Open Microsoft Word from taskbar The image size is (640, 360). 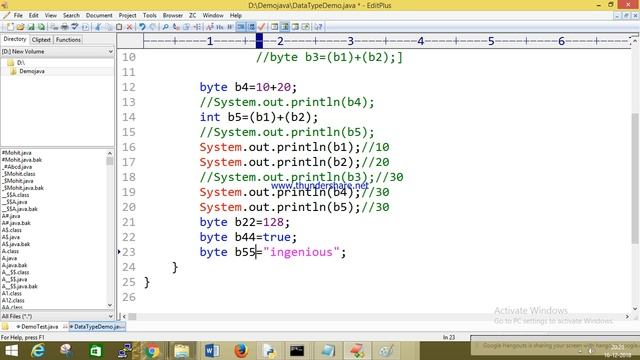[x=212, y=351]
